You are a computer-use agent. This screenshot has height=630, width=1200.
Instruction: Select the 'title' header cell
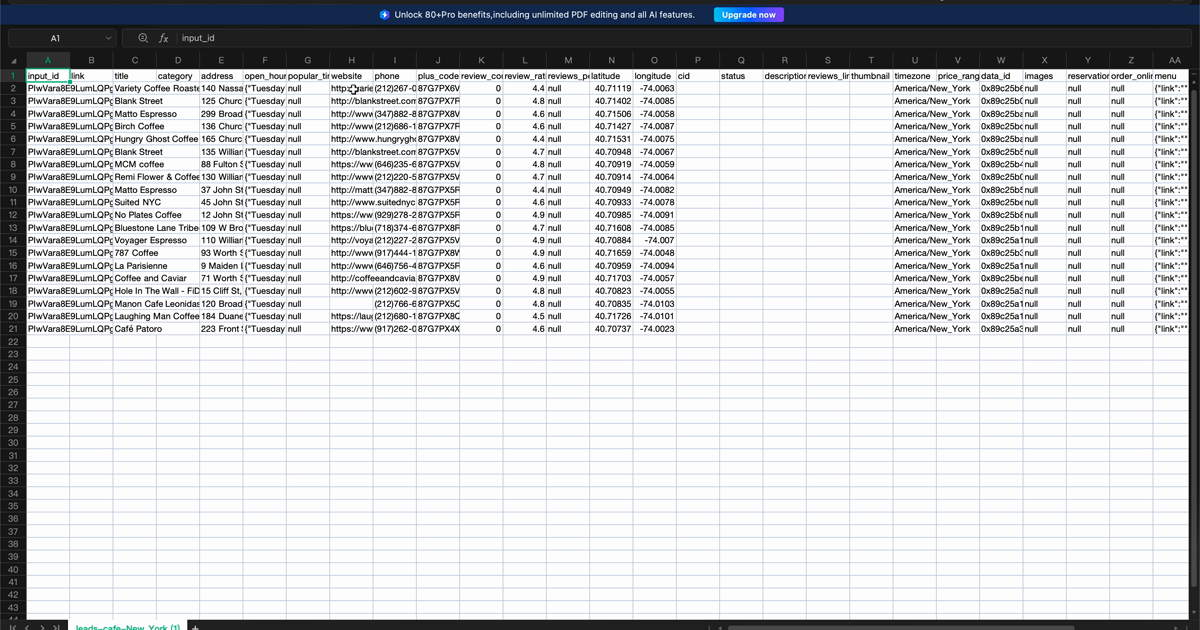[x=135, y=76]
